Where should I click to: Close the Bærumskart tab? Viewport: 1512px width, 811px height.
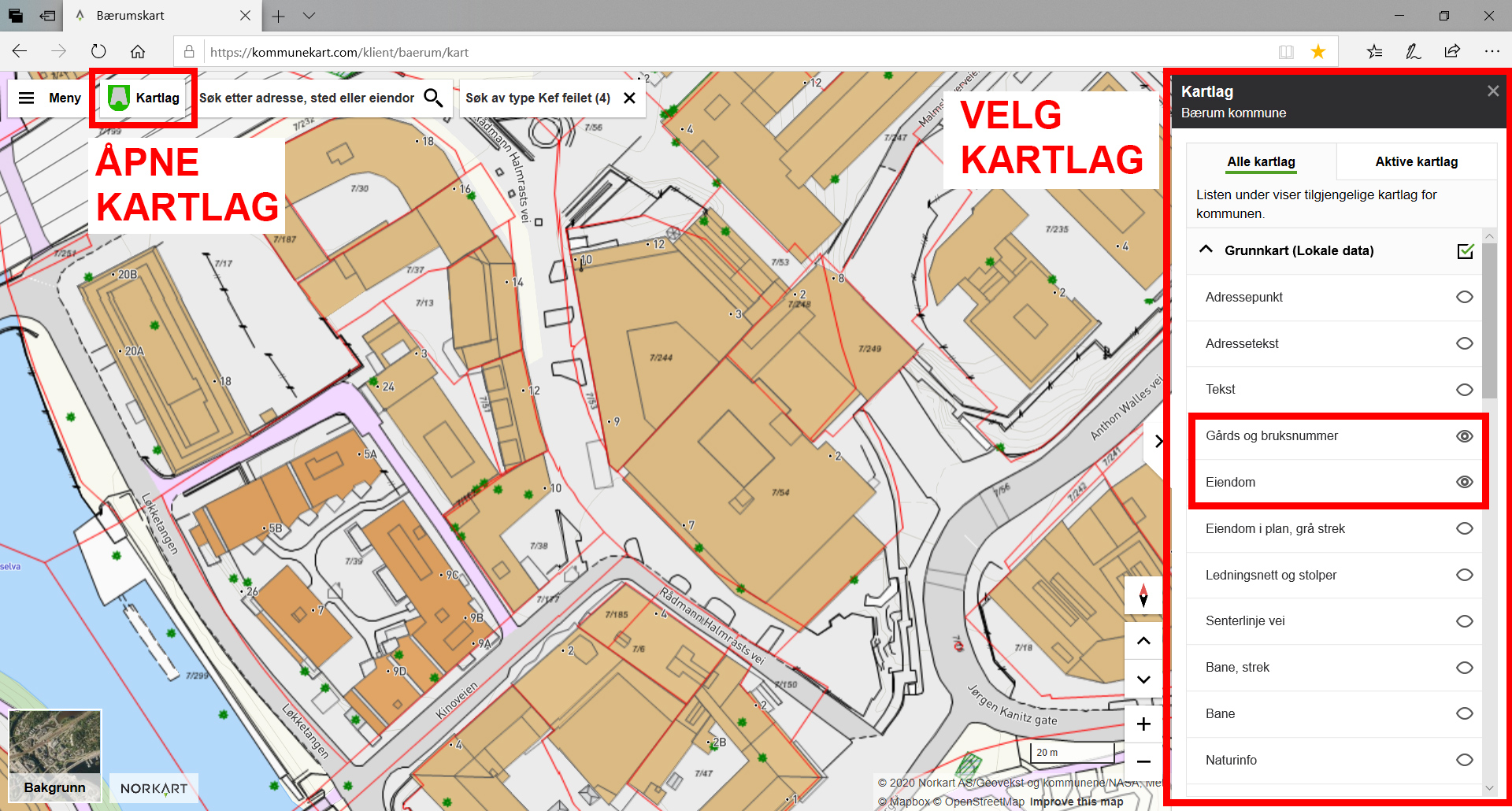(245, 16)
